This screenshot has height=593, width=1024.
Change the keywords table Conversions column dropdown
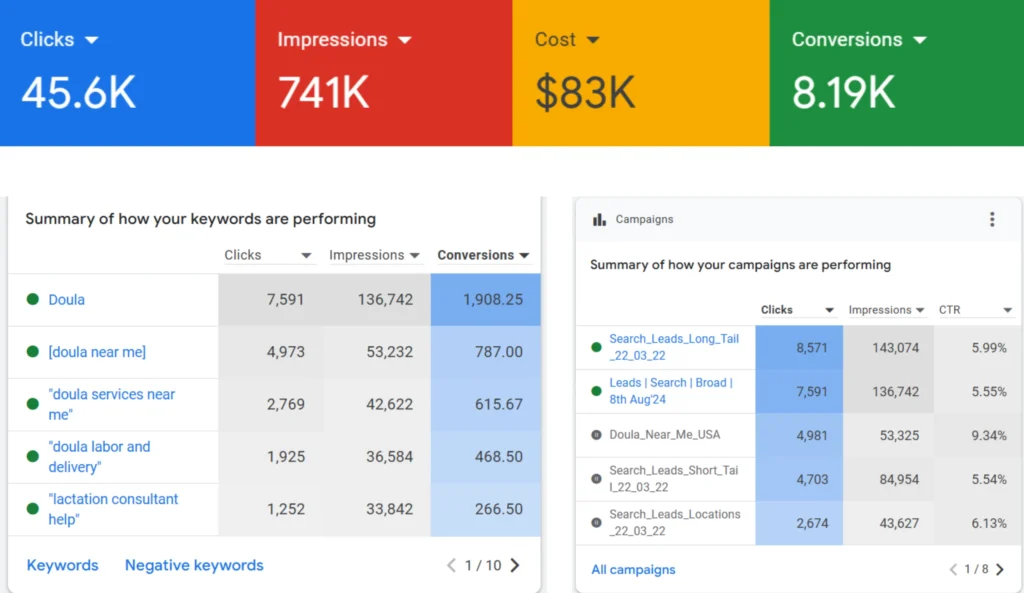524,256
